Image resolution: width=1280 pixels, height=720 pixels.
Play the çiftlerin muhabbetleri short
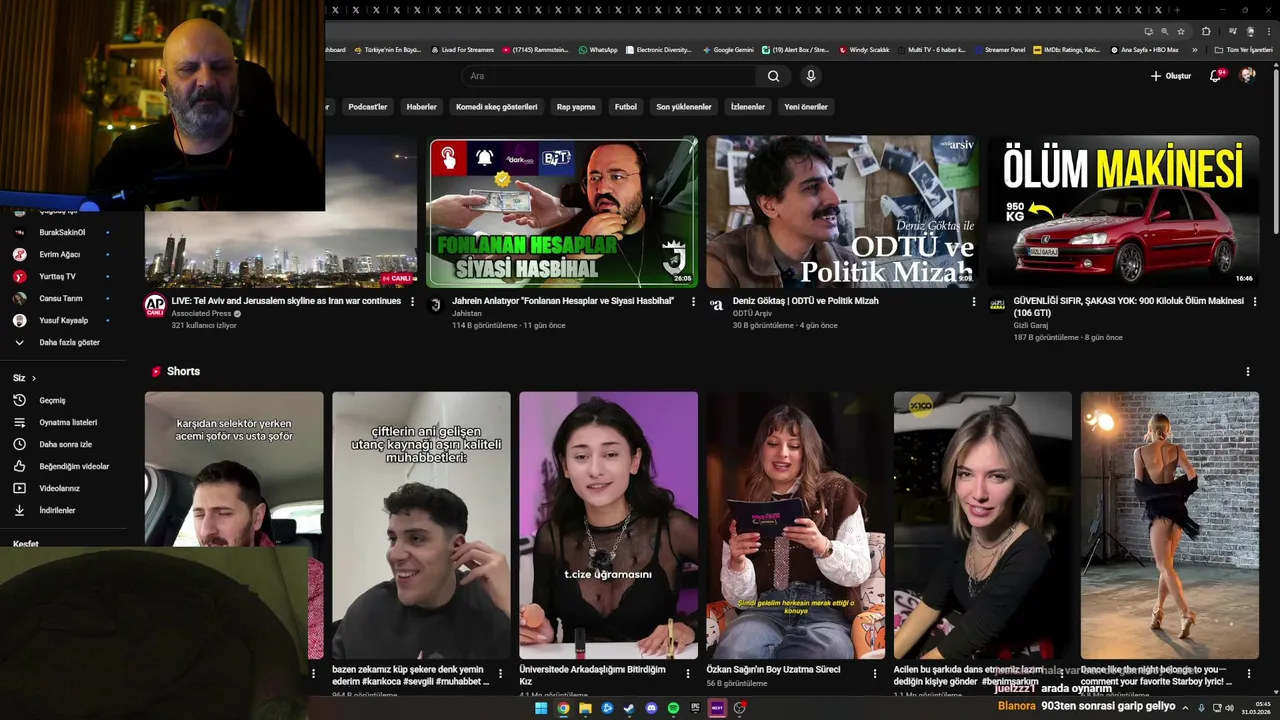(x=421, y=525)
